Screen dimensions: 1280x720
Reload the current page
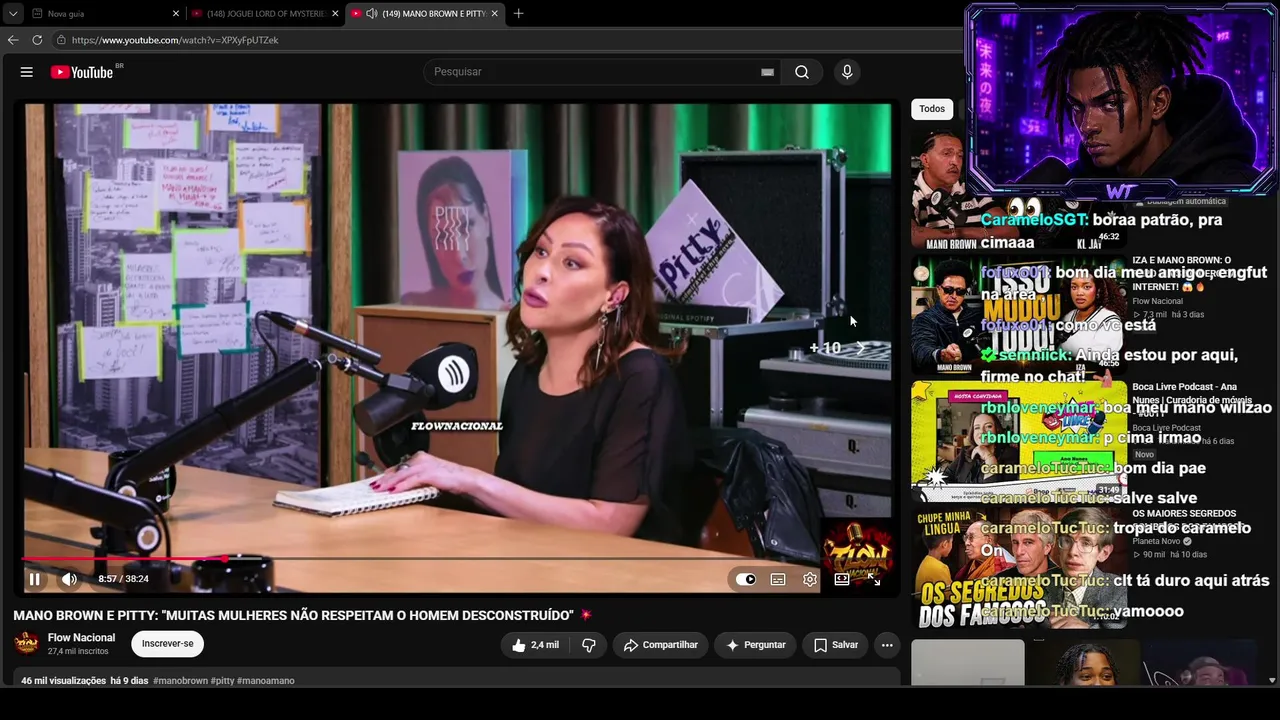pos(37,40)
